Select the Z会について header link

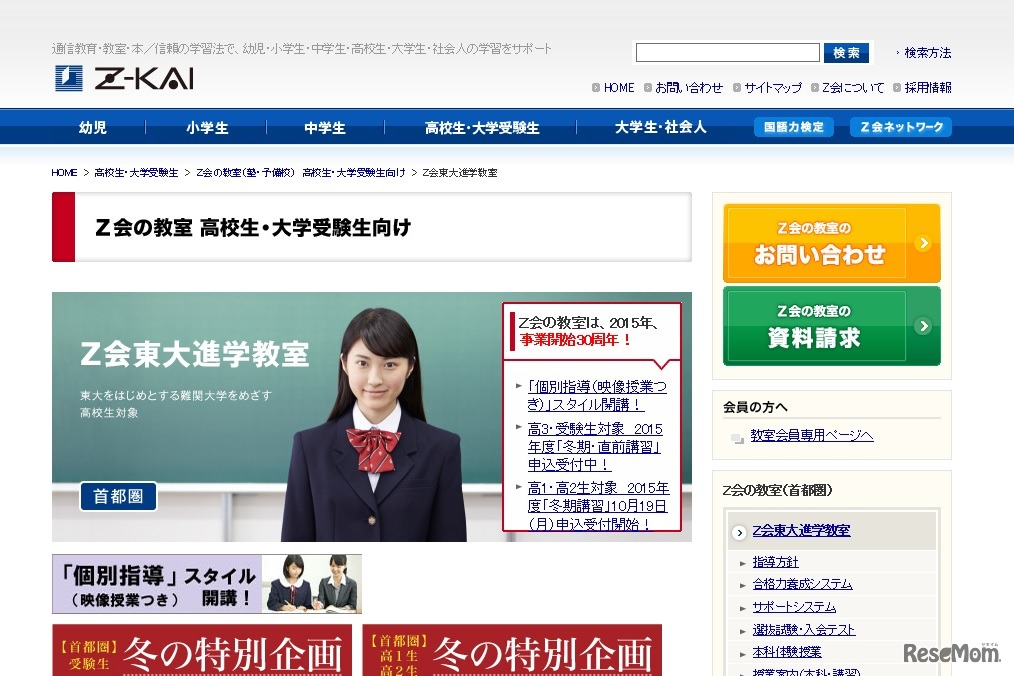pos(852,88)
